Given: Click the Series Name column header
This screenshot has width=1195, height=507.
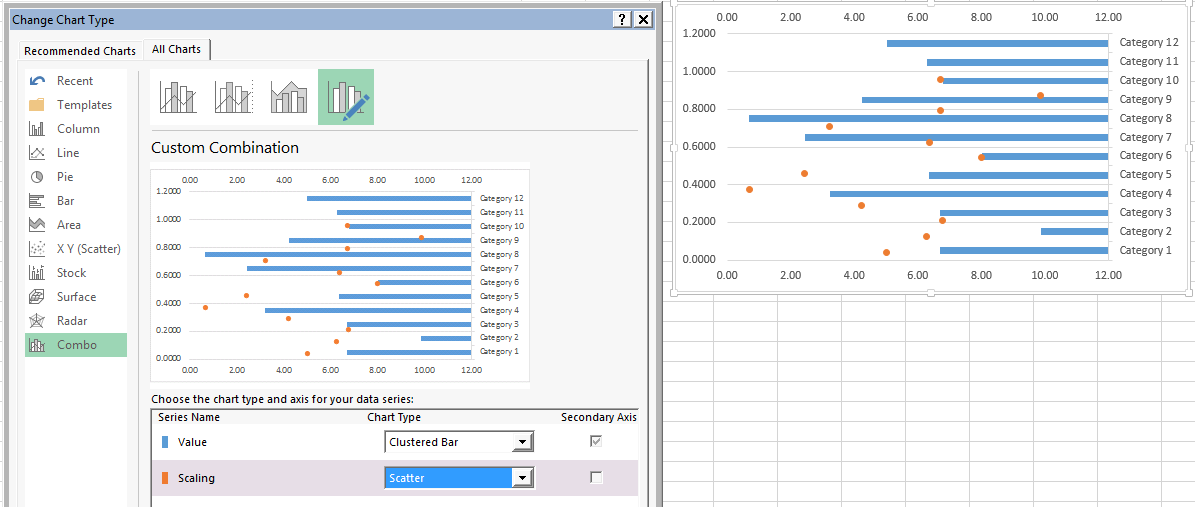Looking at the screenshot, I should point(189,418).
